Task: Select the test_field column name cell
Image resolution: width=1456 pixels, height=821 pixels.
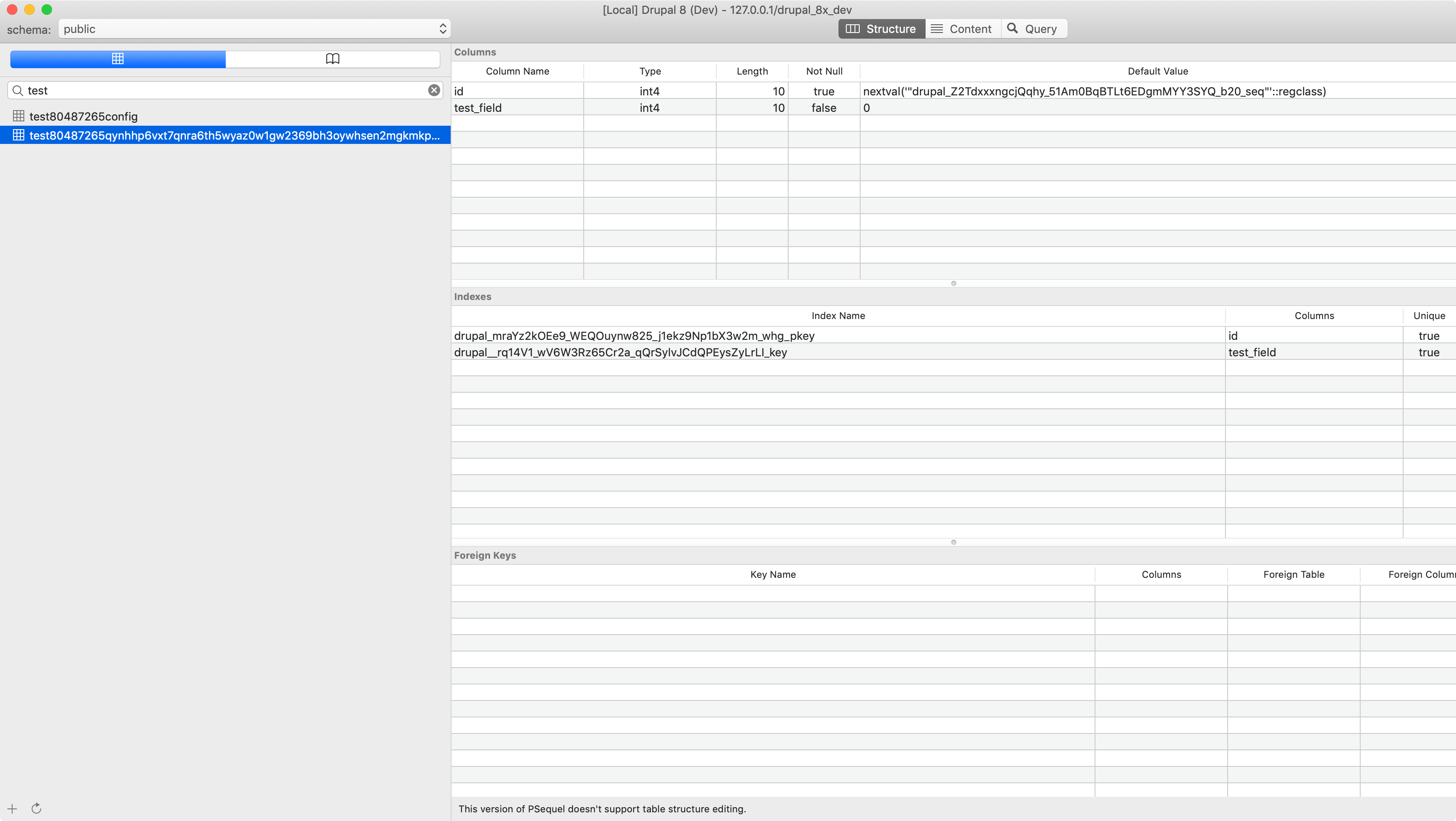Action: click(517, 108)
